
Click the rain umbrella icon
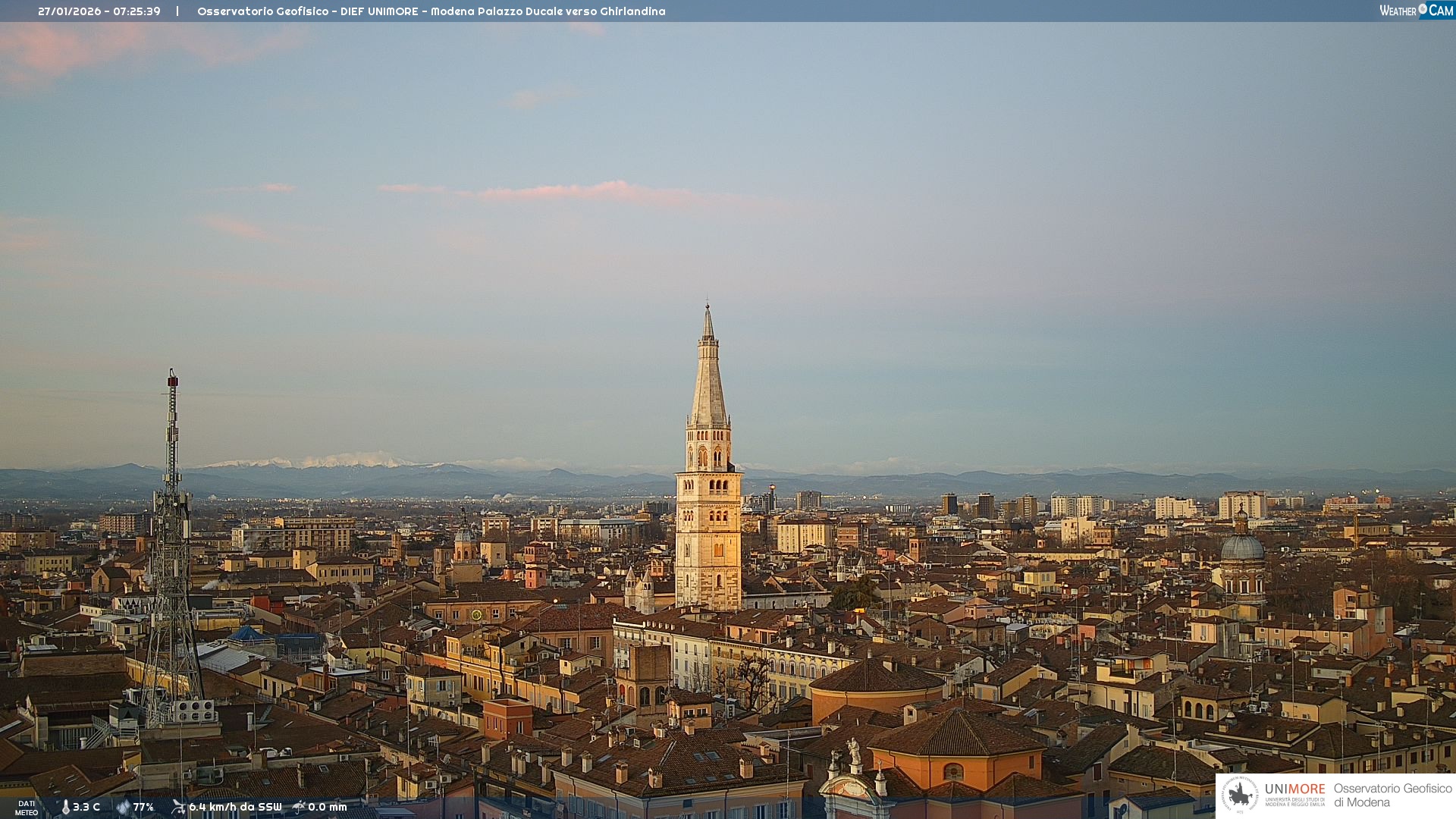tap(299, 808)
